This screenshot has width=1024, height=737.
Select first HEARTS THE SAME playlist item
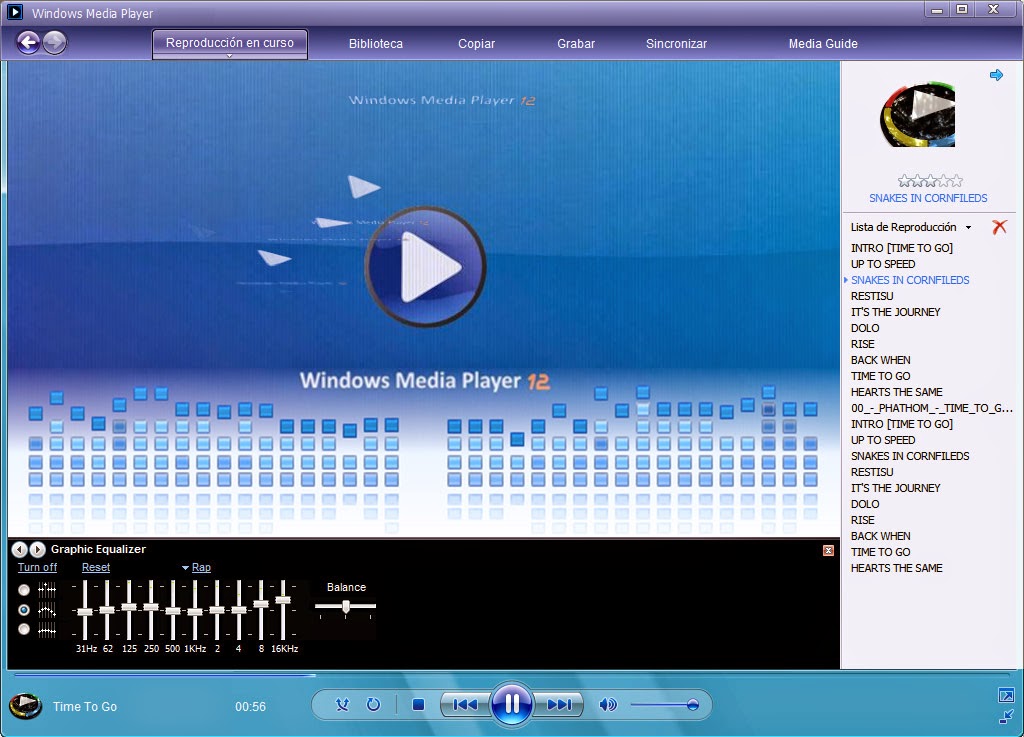tap(896, 392)
